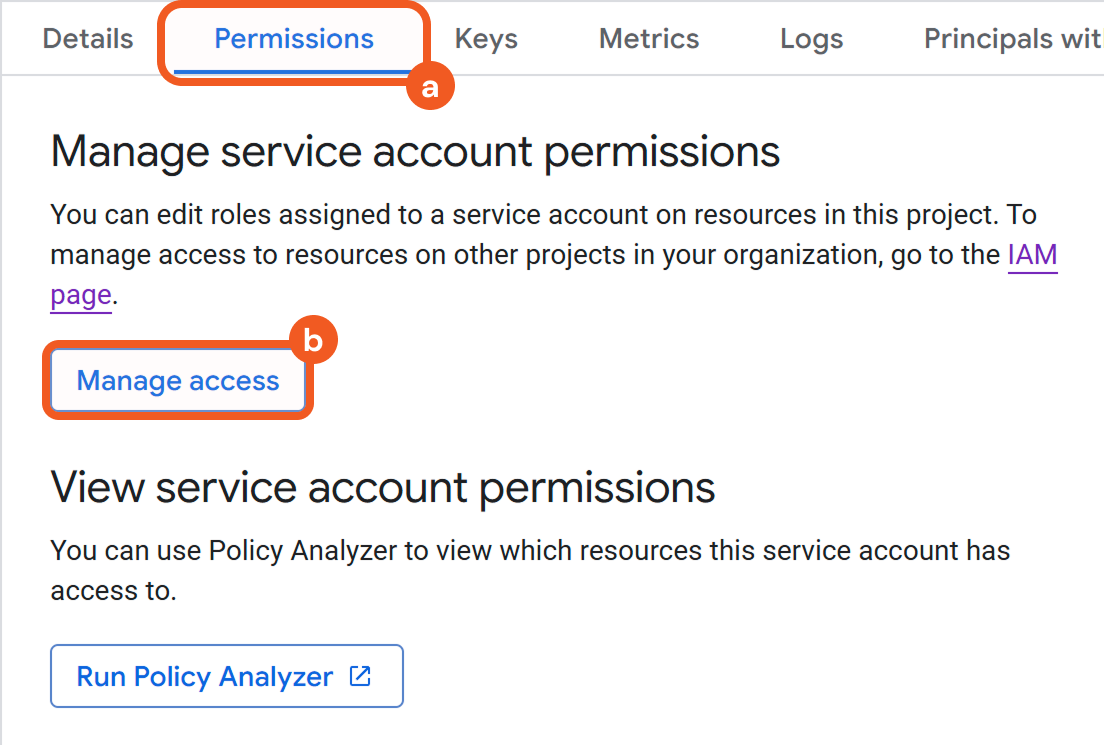Go to the Metrics tab
The width and height of the screenshot is (1104, 745).
point(649,39)
